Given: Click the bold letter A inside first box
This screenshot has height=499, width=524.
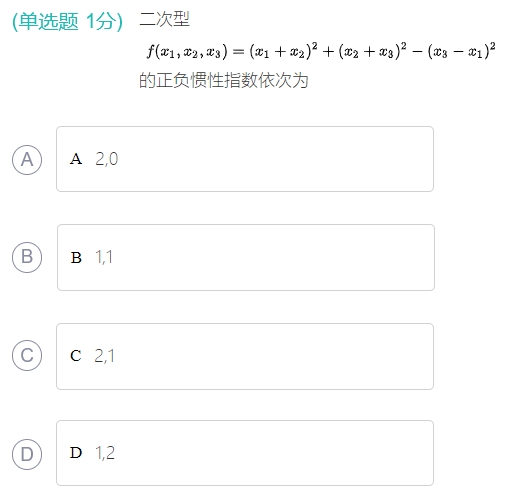Looking at the screenshot, I should (x=76, y=159).
